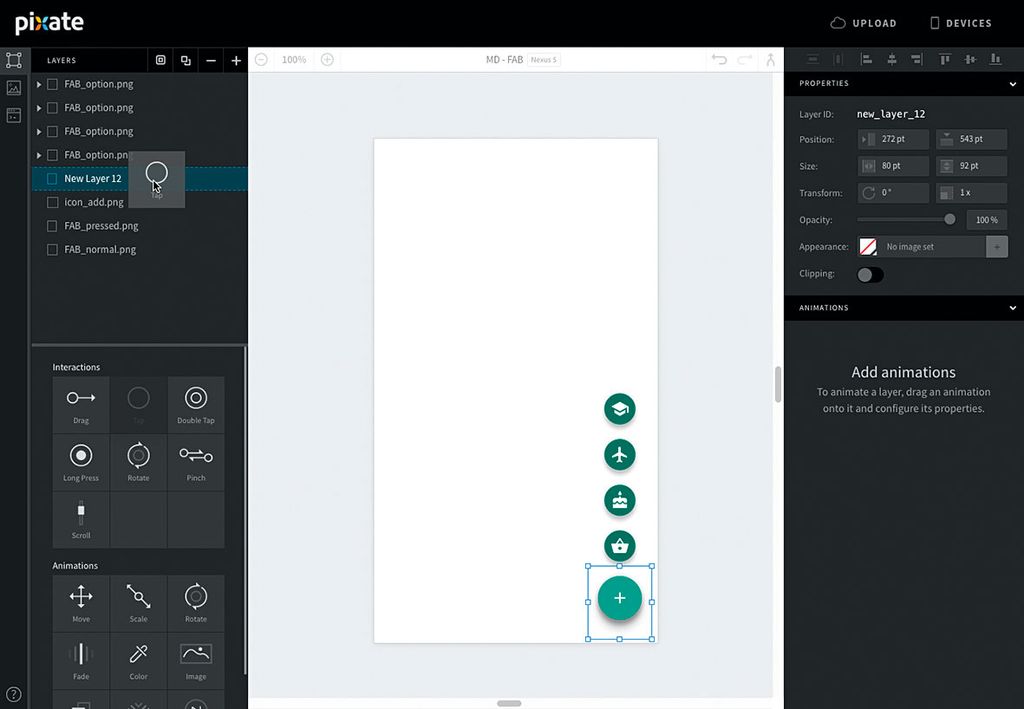The height and width of the screenshot is (709, 1024).
Task: Toggle visibility checkbox of icon_add.png layer
Action: 52,201
